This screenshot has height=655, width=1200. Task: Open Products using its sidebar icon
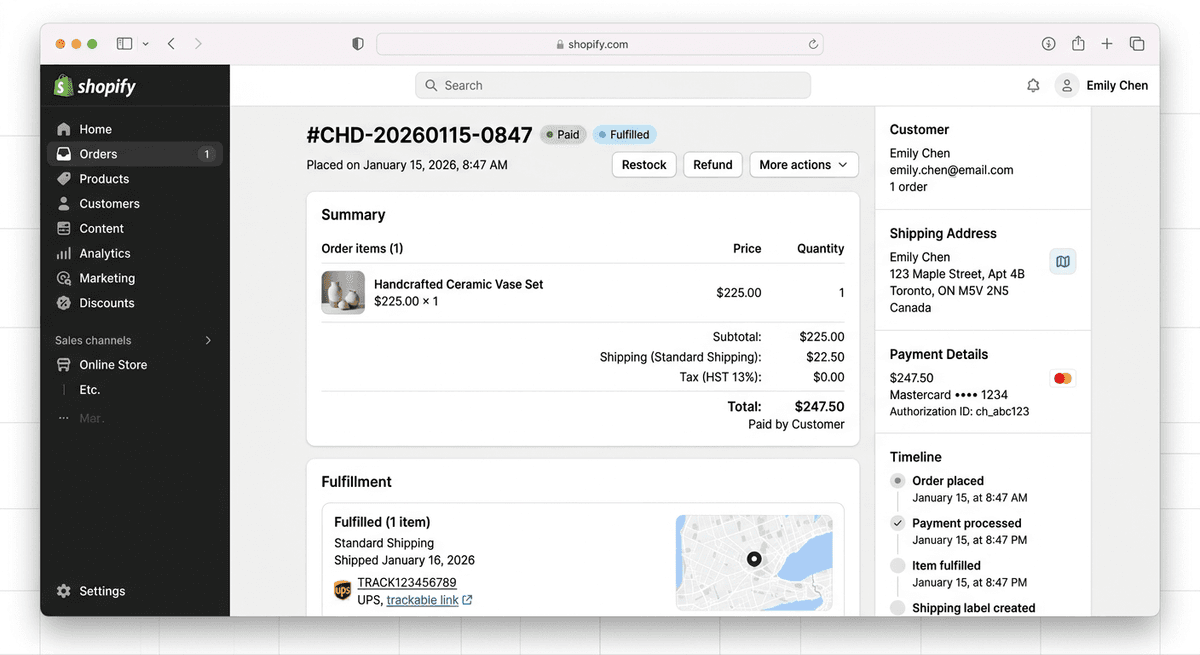pos(66,178)
